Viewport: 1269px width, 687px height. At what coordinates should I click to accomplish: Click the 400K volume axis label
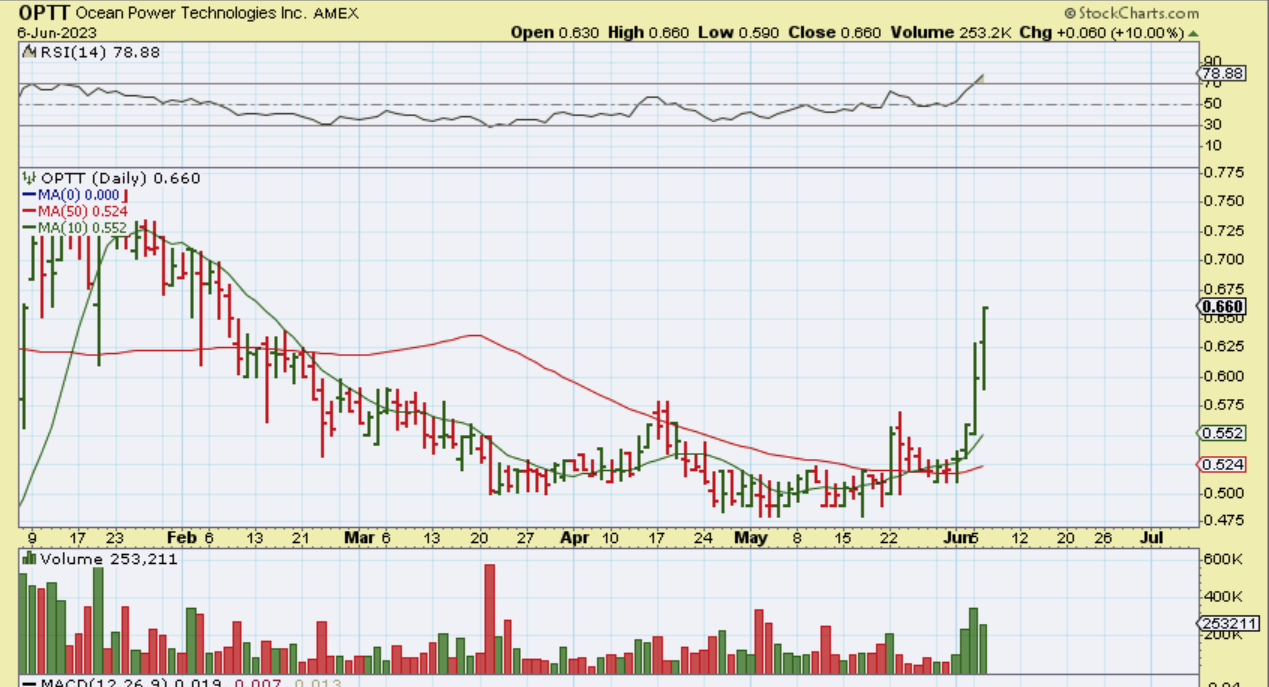pos(1225,597)
